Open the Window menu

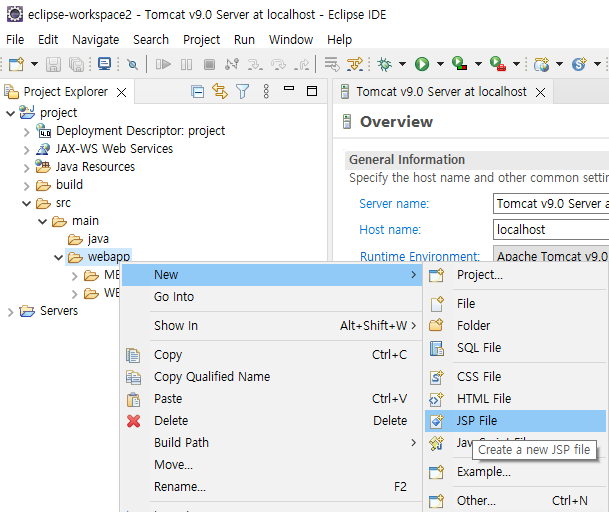(291, 40)
